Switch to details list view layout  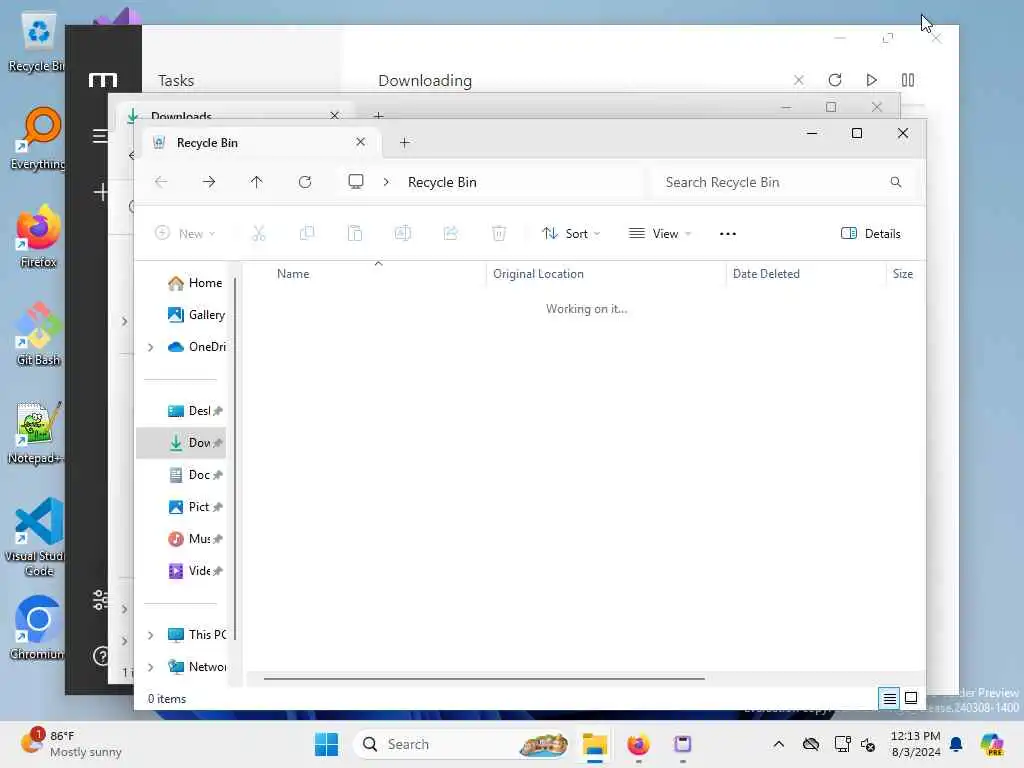(x=889, y=699)
